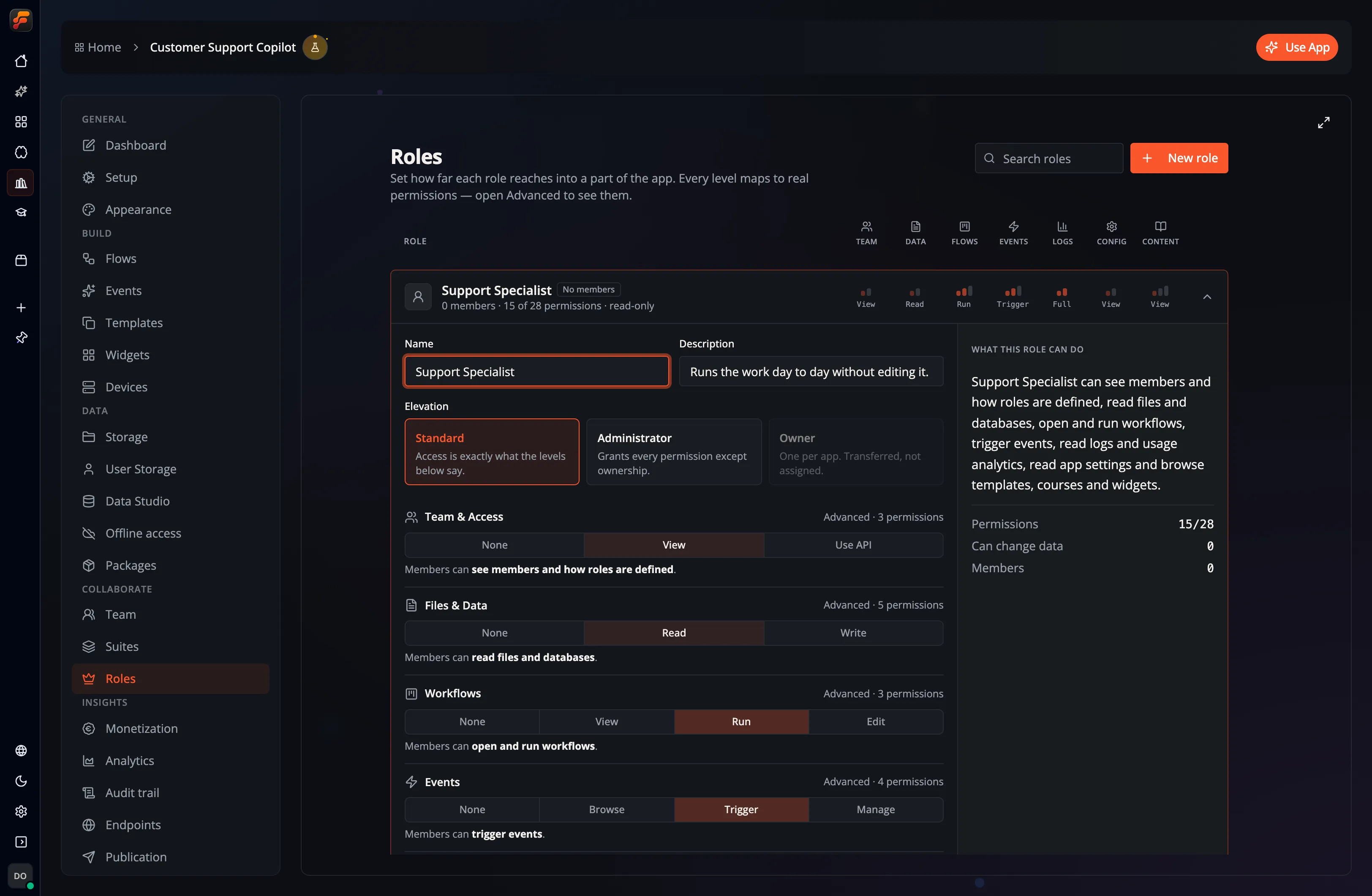The width and height of the screenshot is (1372, 896).
Task: Set Events level to Manage
Action: tap(875, 809)
